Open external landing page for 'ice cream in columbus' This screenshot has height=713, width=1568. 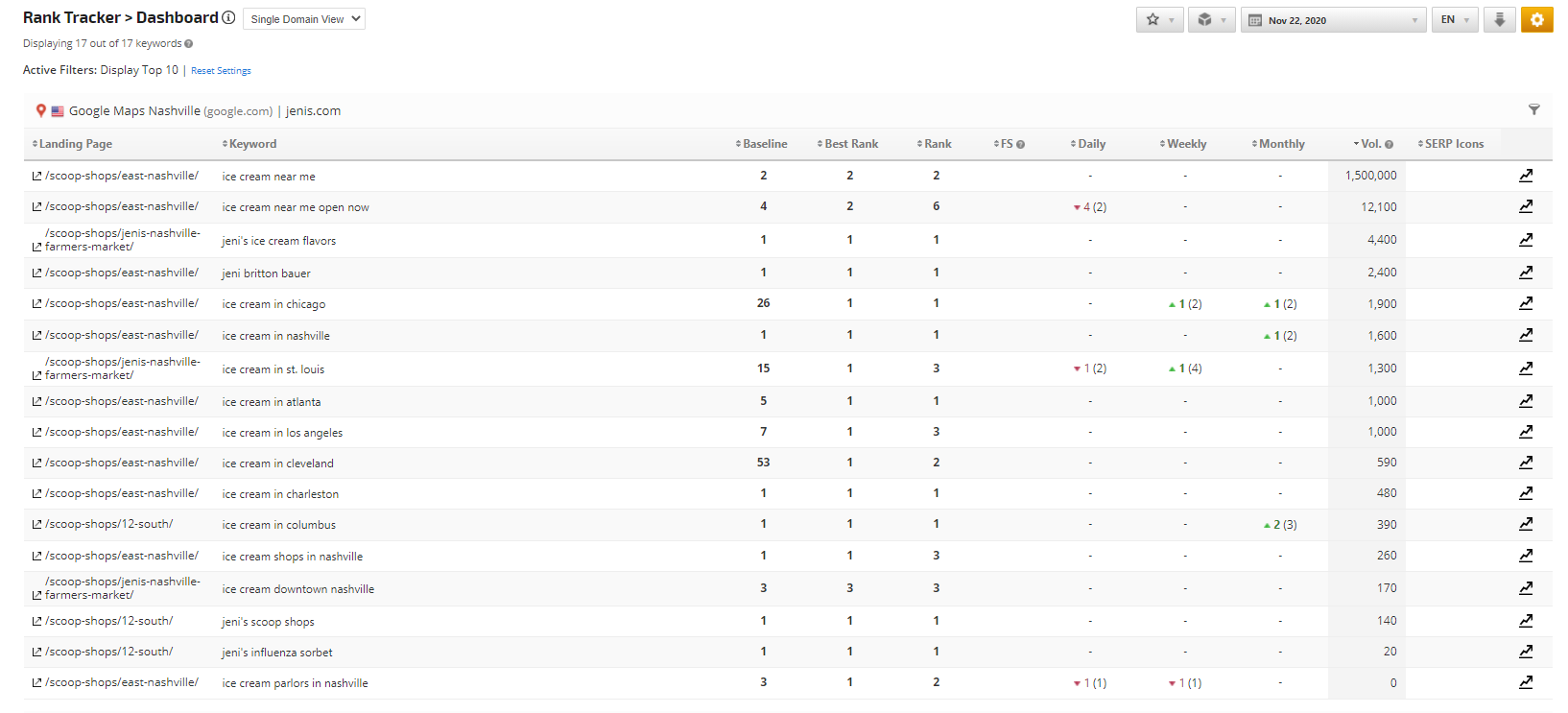tap(36, 525)
